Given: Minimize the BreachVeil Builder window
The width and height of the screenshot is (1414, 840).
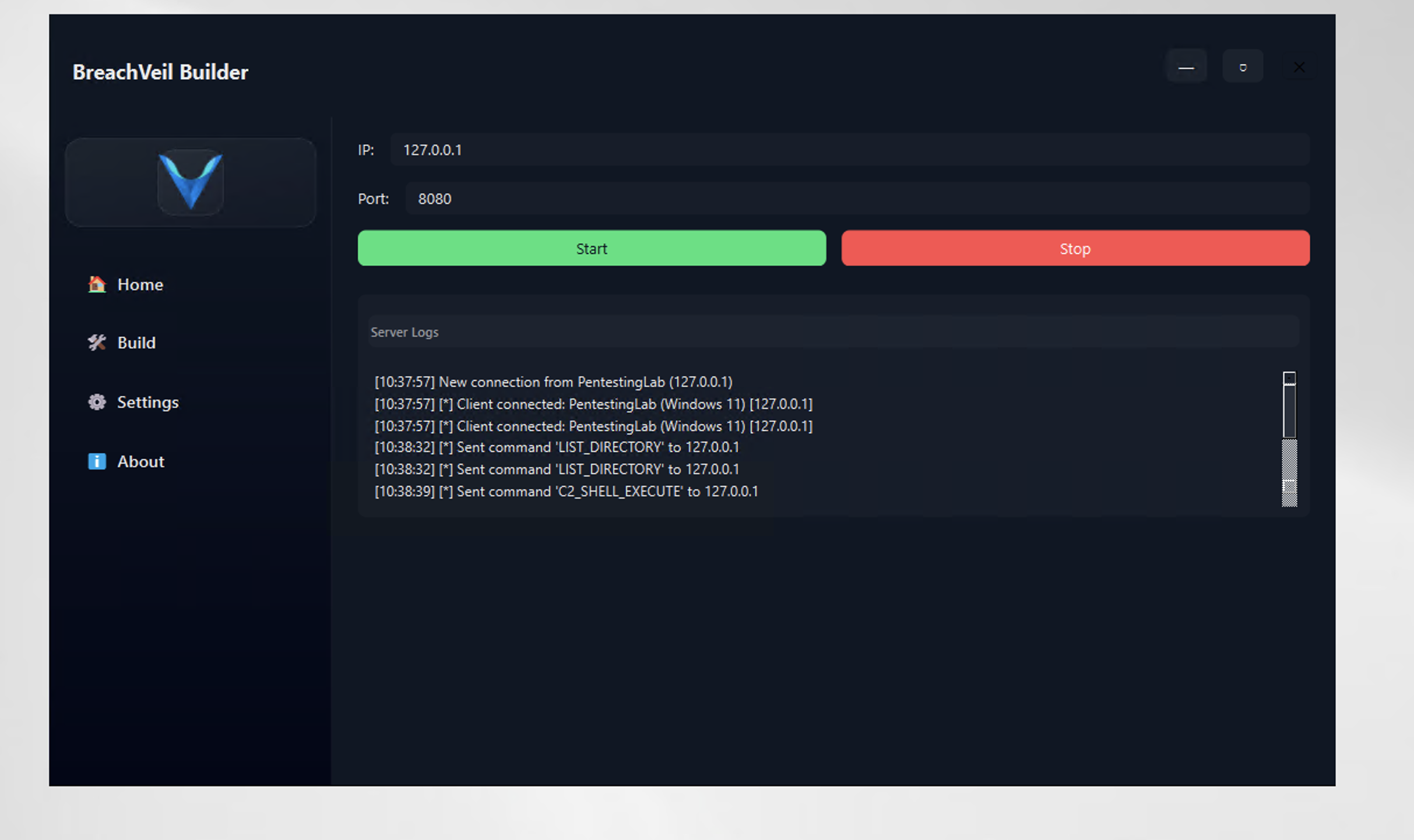Looking at the screenshot, I should point(1186,68).
